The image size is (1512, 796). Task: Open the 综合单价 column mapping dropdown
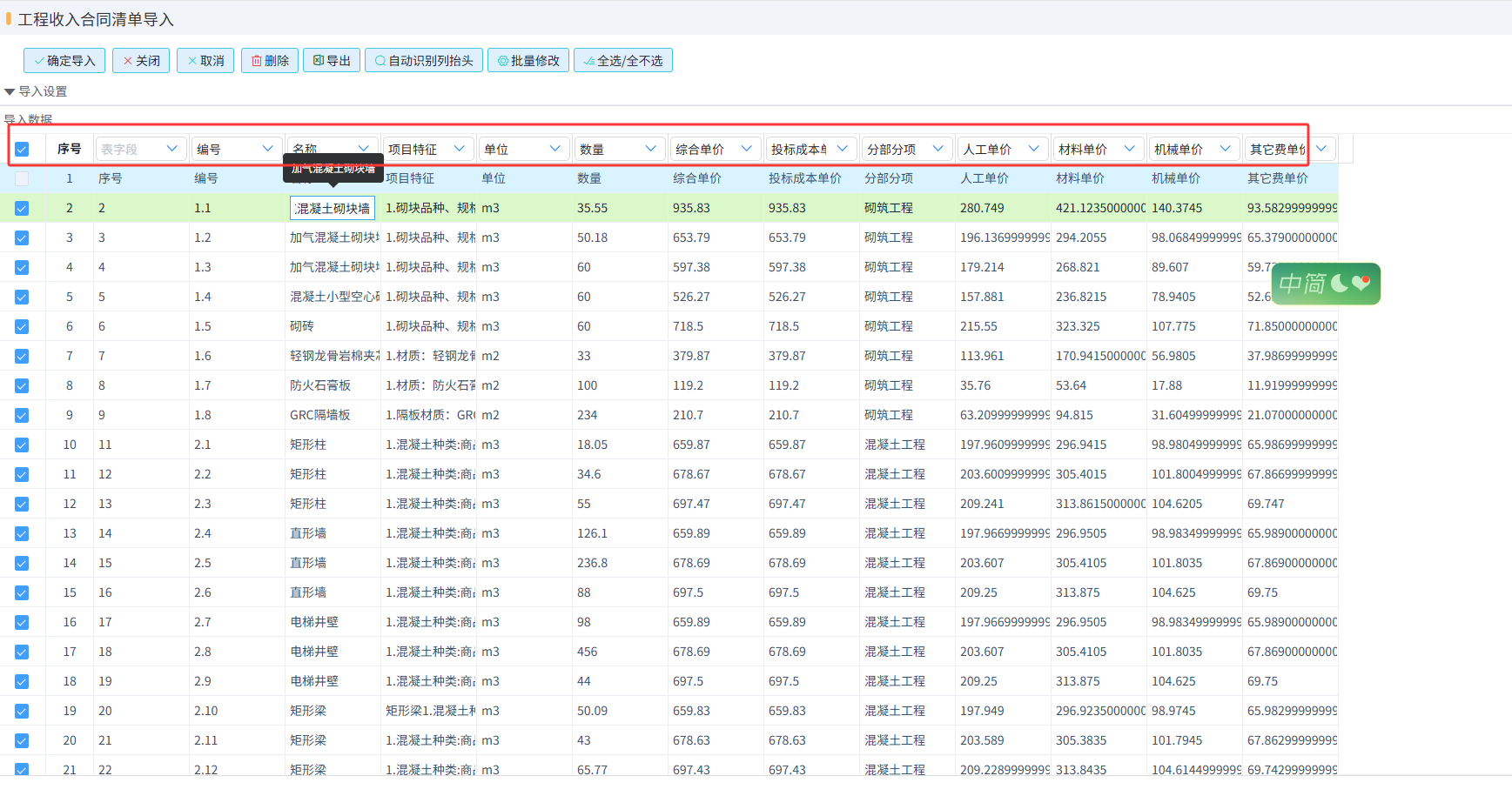tap(716, 149)
